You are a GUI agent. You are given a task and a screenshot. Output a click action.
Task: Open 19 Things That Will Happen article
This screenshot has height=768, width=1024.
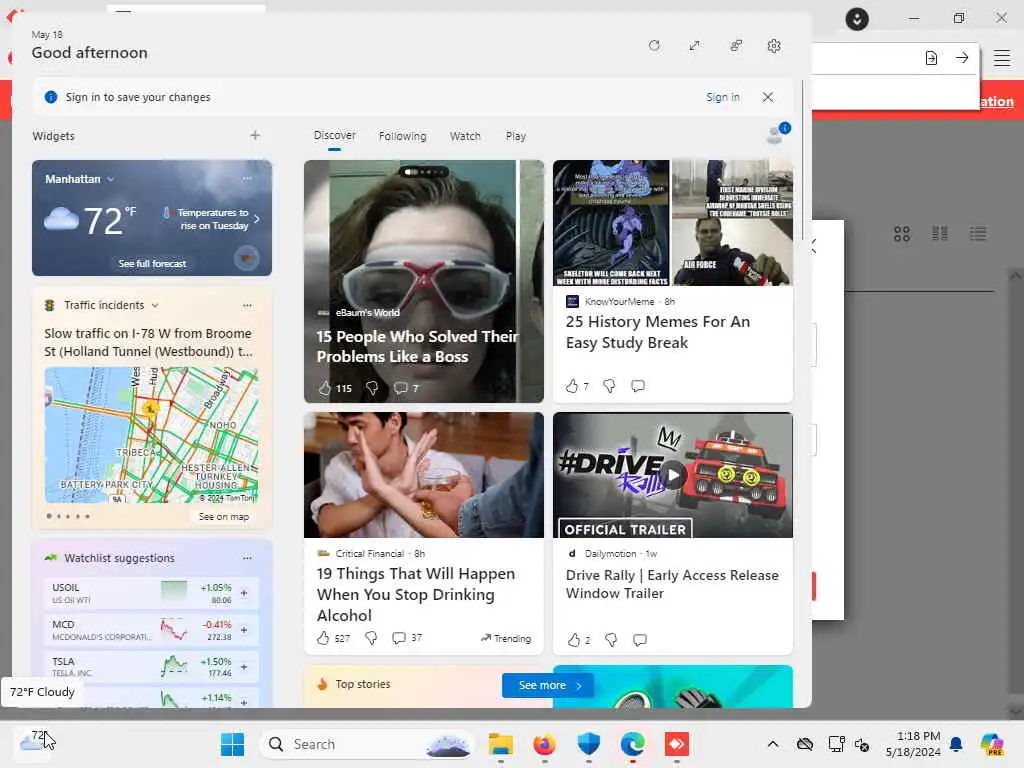pos(416,594)
